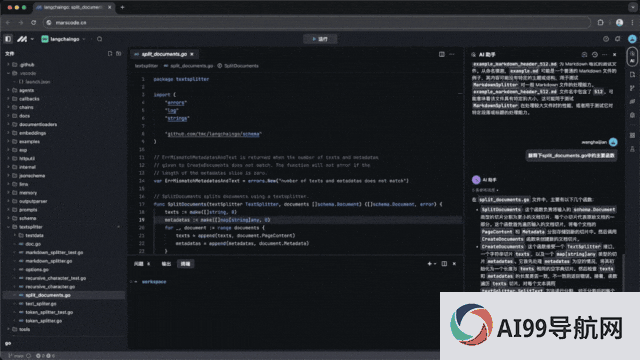Toggle the left sidebar panel icon
Image resolution: width=640 pixels, height=360 pixels.
click(x=8, y=39)
